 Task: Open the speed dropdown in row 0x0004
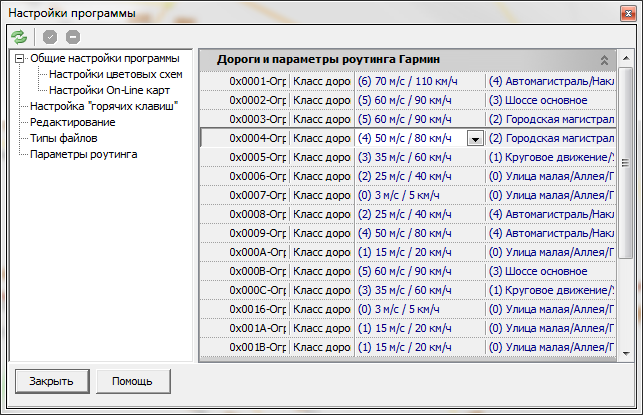pyautogui.click(x=475, y=138)
